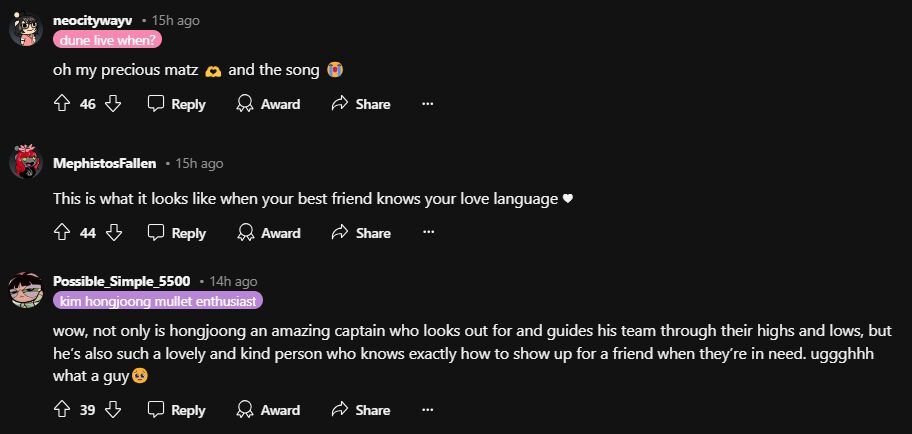The width and height of the screenshot is (912, 434).
Task: Upvote MephistosFallen's comment
Action: 62,233
